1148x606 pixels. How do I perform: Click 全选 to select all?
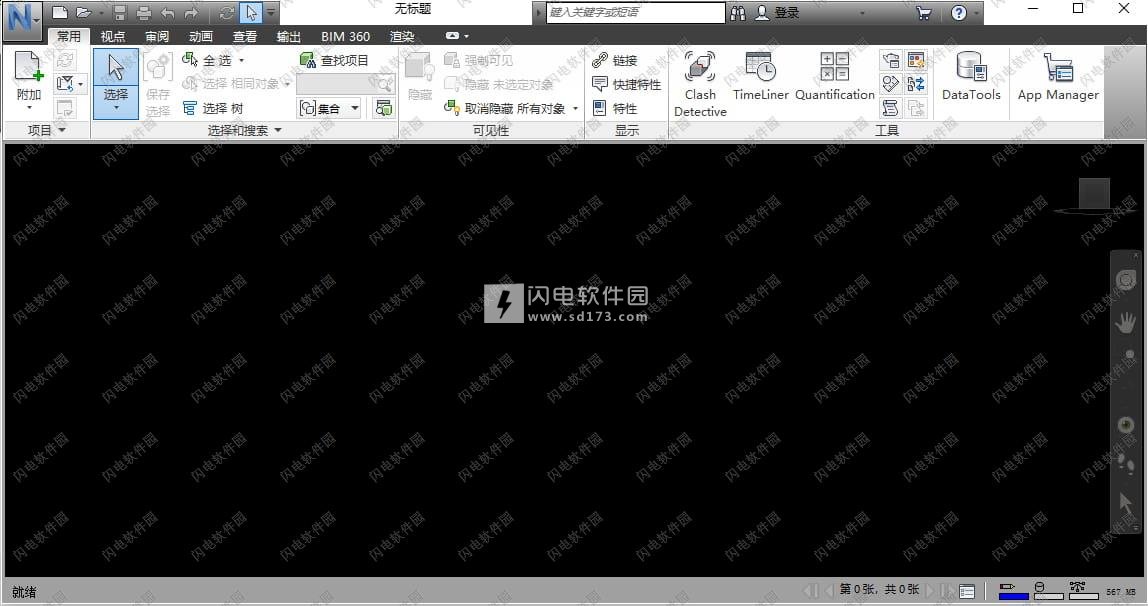(207, 61)
